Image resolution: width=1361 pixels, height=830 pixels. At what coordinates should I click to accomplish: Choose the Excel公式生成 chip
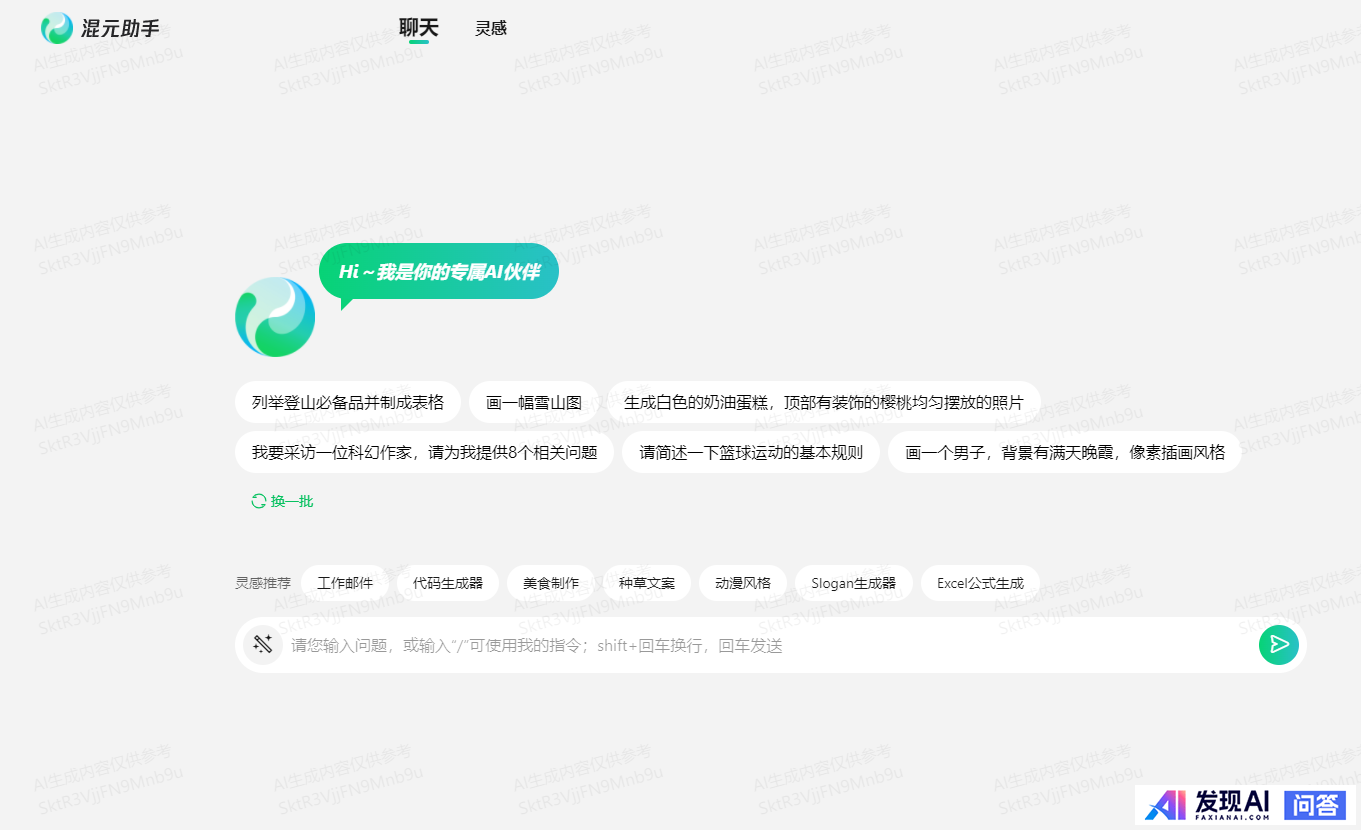(x=980, y=583)
